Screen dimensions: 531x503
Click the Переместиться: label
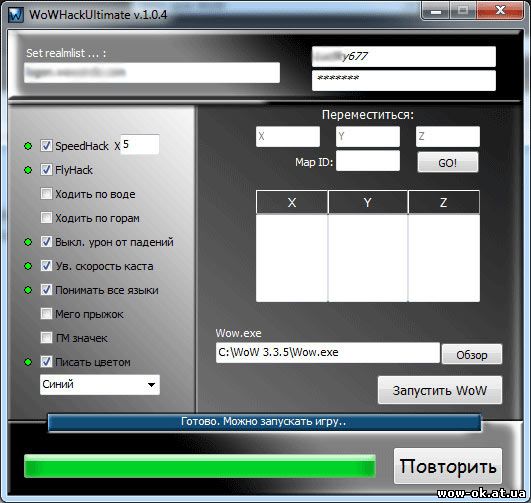pyautogui.click(x=368, y=115)
